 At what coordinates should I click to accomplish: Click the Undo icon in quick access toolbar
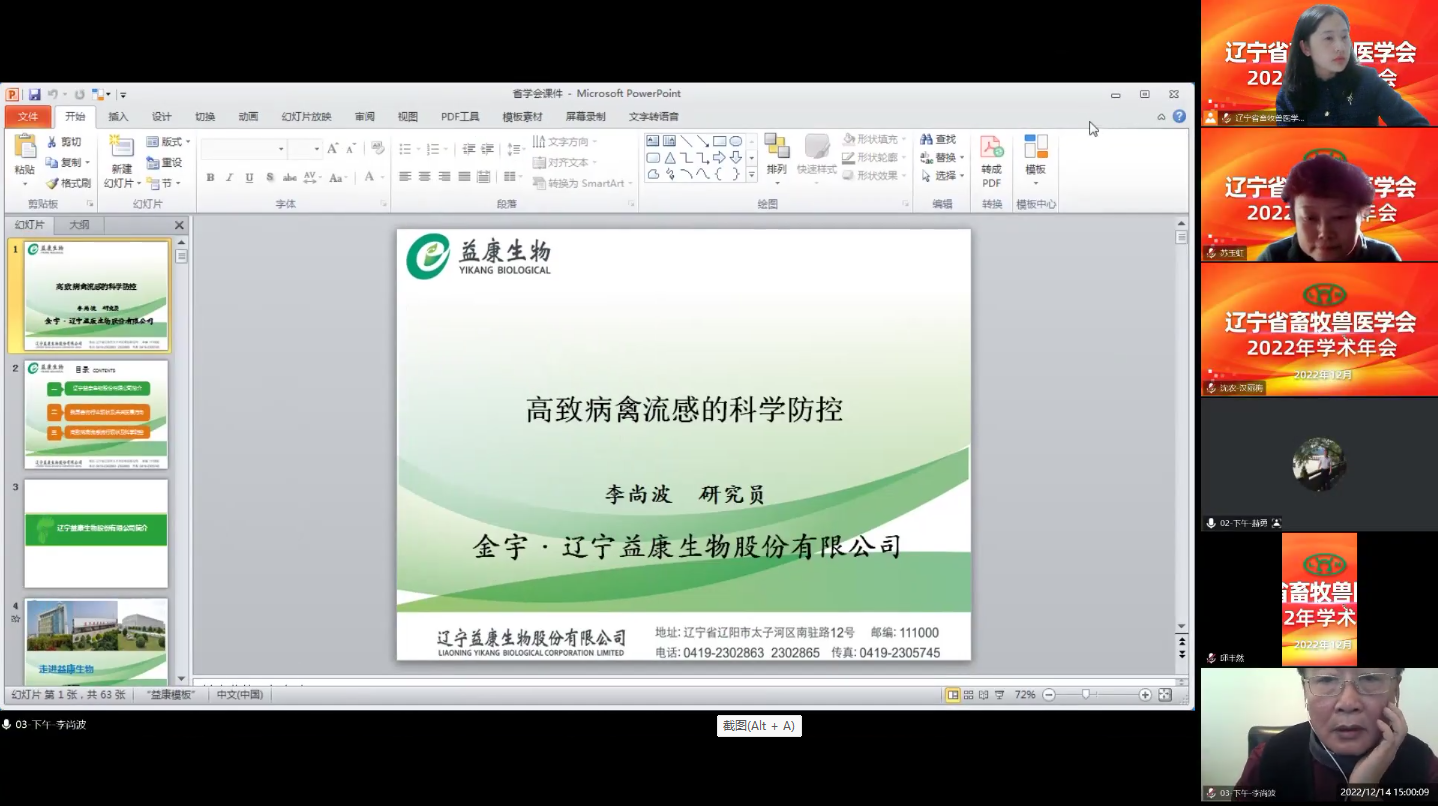[52, 94]
